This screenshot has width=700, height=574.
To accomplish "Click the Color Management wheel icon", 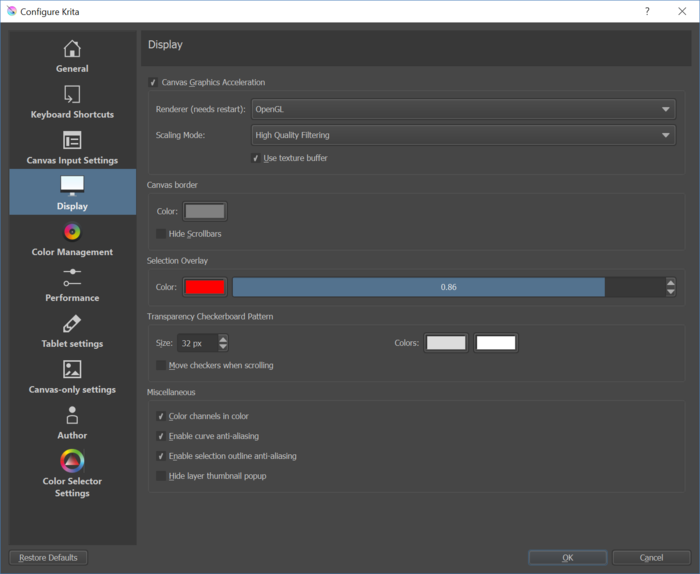I will tap(72, 232).
